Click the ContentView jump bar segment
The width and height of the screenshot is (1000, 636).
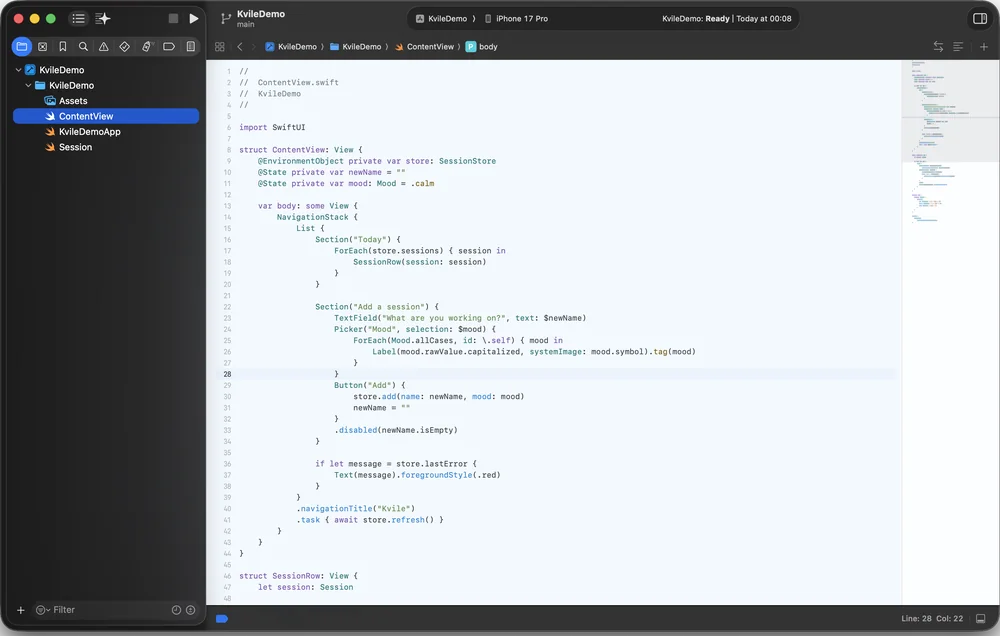[x=424, y=47]
